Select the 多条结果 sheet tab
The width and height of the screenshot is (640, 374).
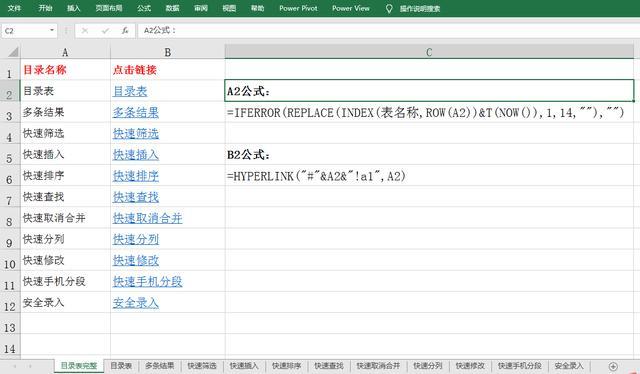coord(160,366)
